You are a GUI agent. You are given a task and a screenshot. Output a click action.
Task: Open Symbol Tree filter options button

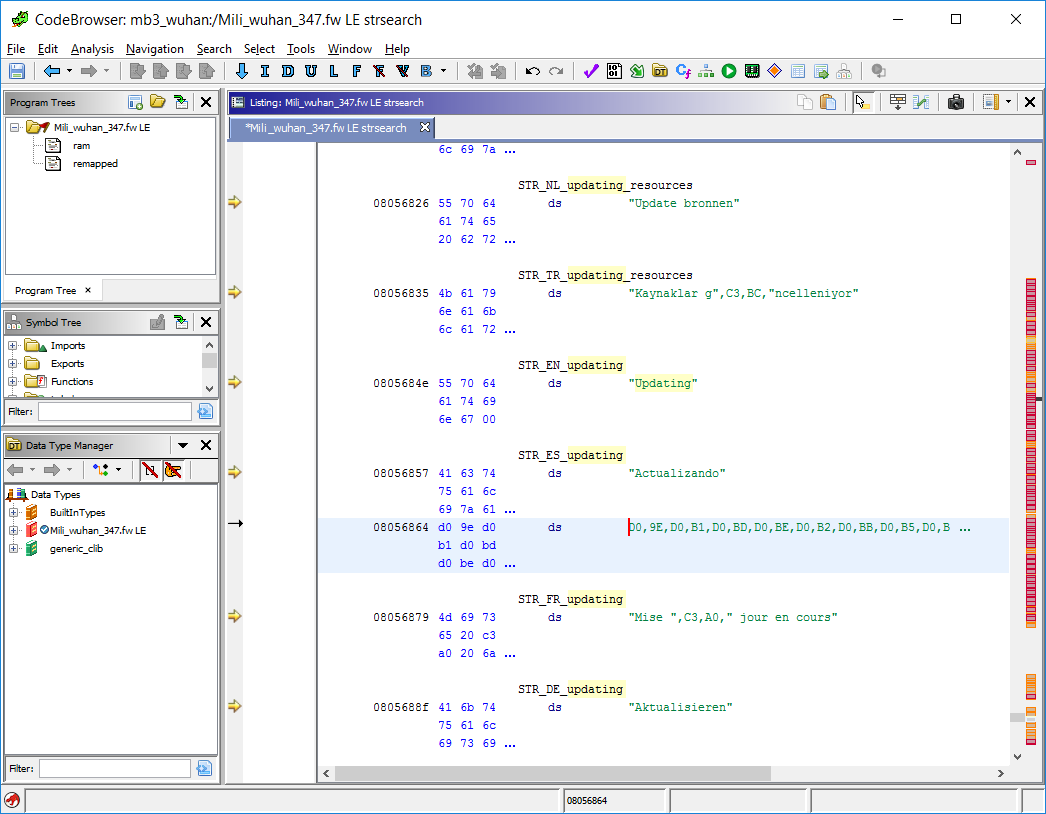coord(205,412)
